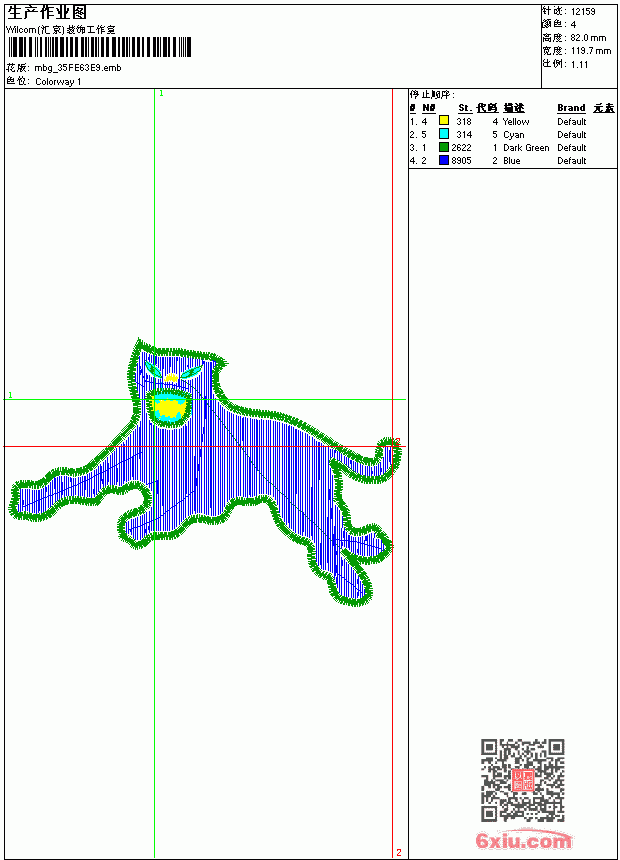Click the yellow nose on the cat
Screen dimensions: 620x860
click(x=171, y=378)
